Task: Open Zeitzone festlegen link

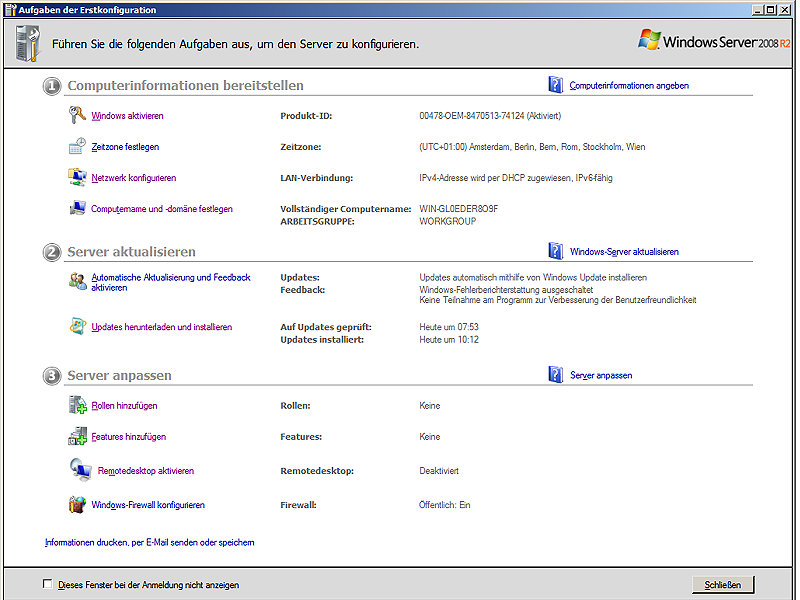Action: (125, 147)
